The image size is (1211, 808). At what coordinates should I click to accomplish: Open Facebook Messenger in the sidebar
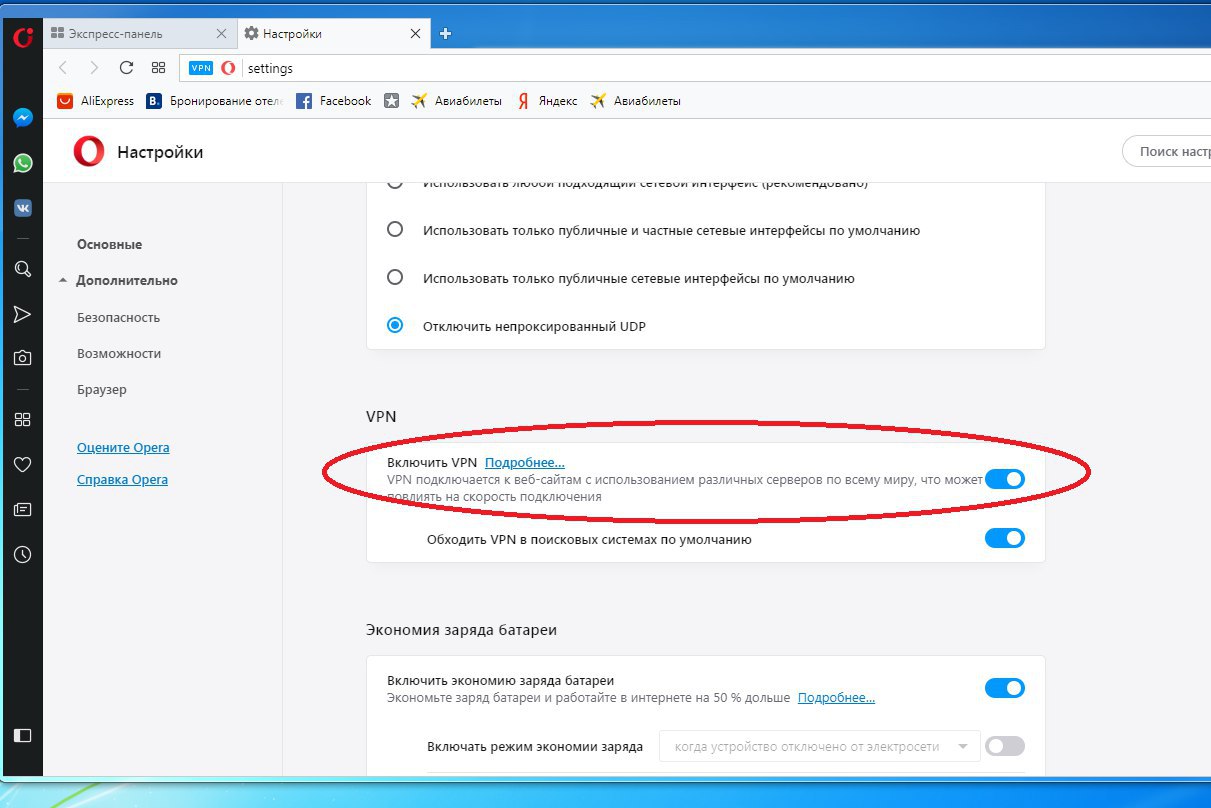coord(22,117)
